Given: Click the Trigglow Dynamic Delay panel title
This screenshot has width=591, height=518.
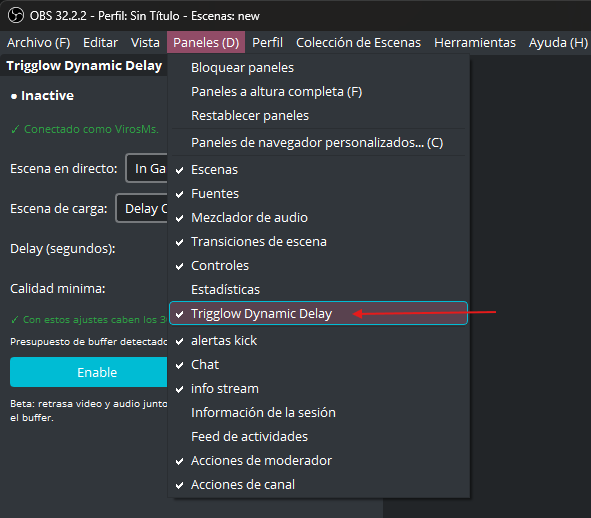Looking at the screenshot, I should [x=84, y=66].
